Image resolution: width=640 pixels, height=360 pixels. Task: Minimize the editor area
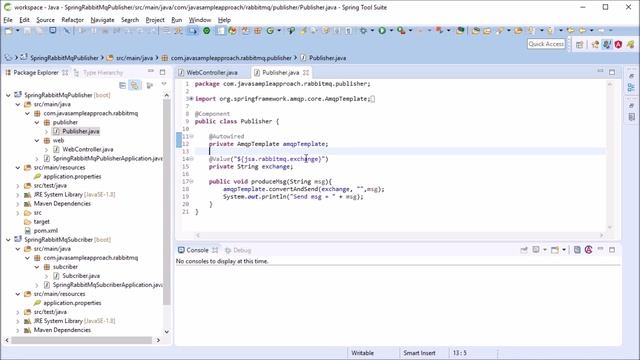pos(600,71)
